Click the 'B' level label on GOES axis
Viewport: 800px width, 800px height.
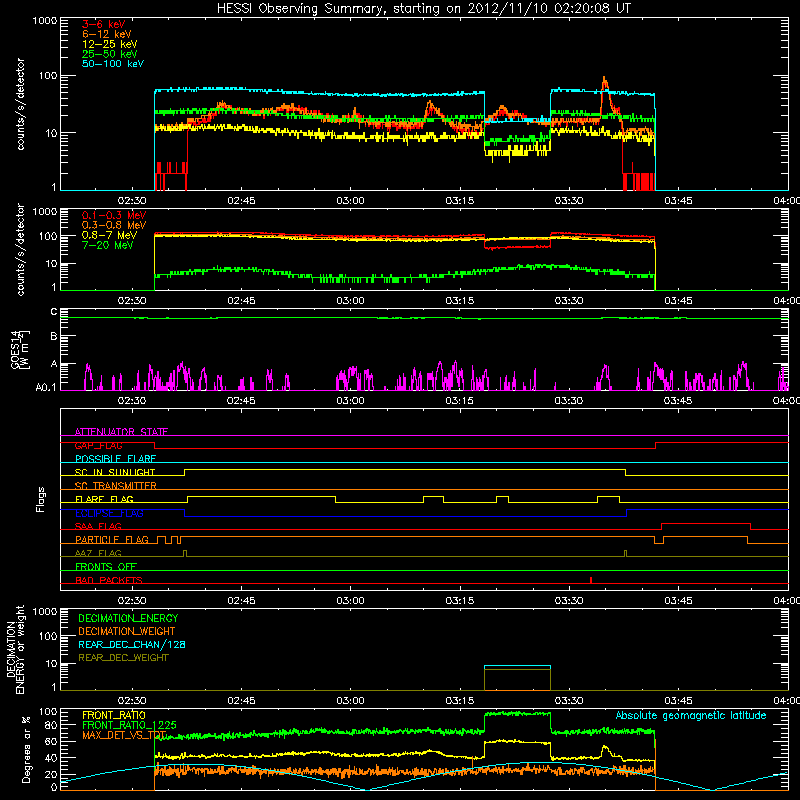[54, 337]
